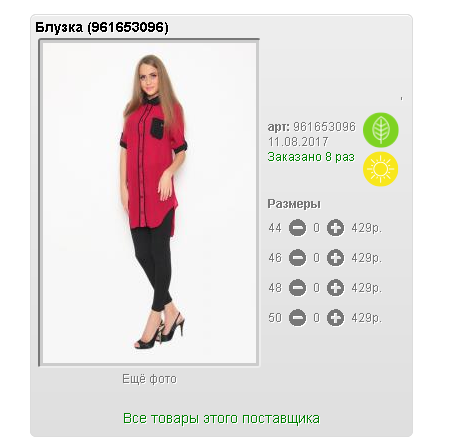
Task: Click the minus icon for size 44
Action: coord(297,228)
